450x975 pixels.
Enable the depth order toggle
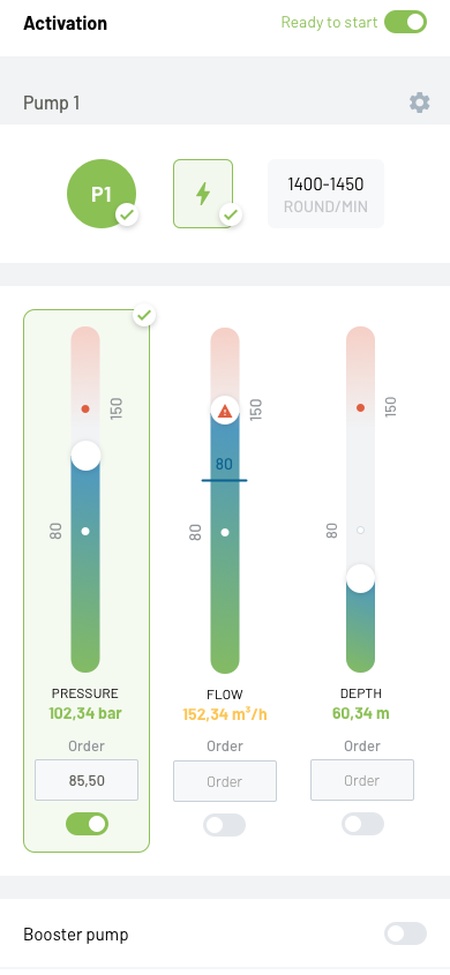[362, 824]
